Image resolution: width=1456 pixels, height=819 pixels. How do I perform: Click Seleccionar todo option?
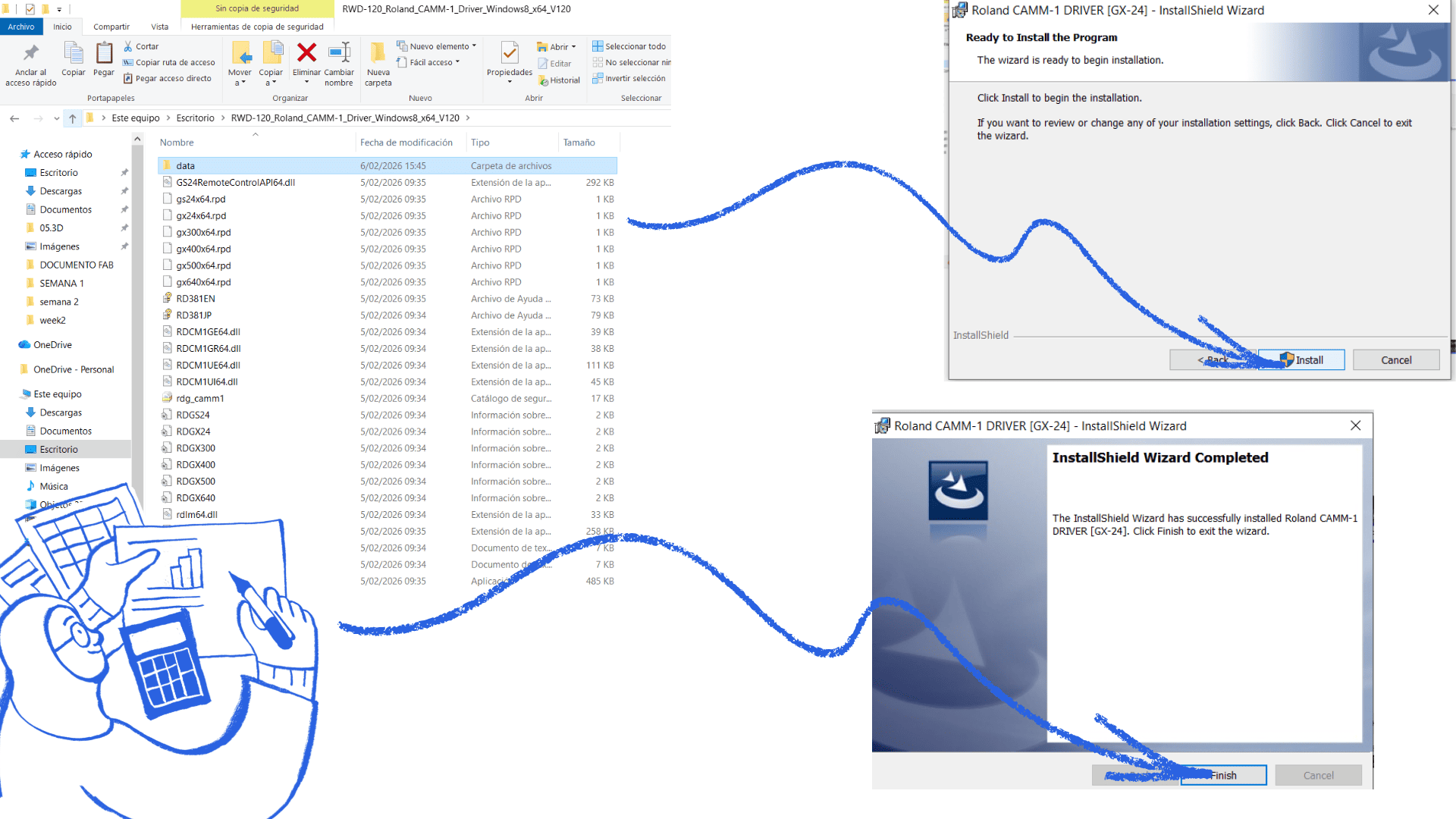[x=629, y=46]
